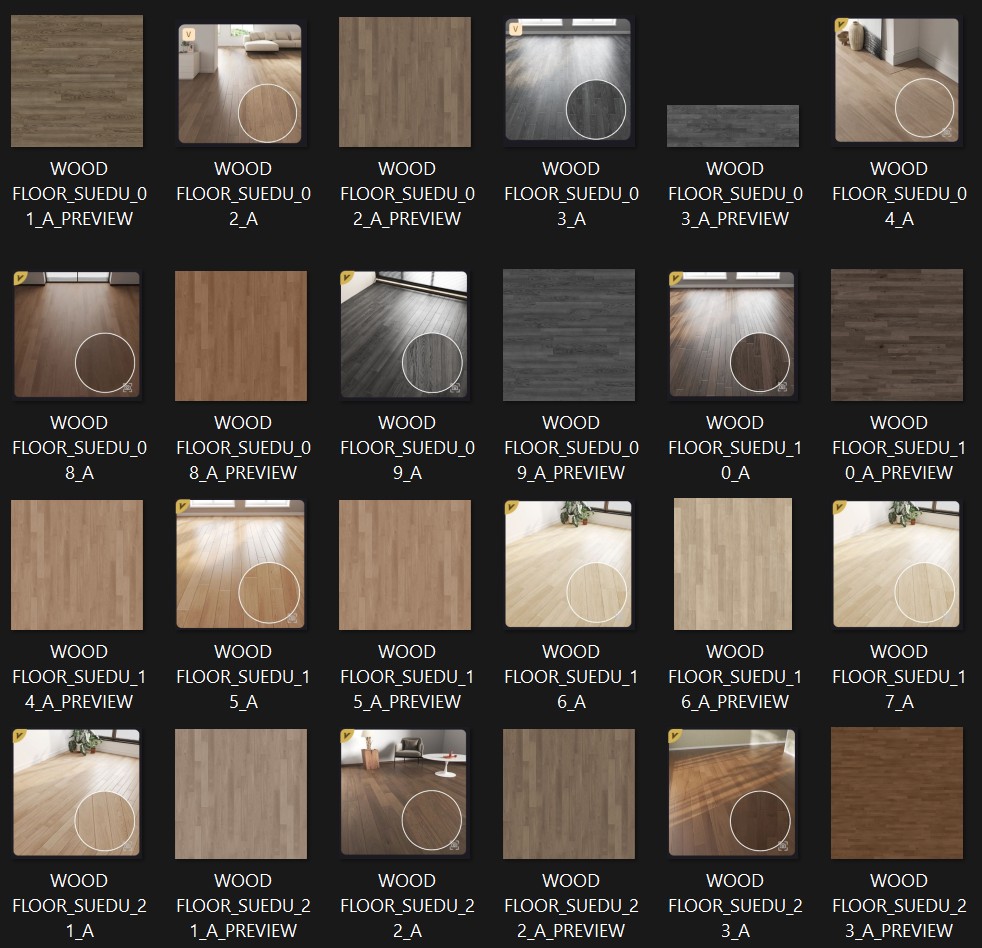Click WOOD FLOOR_SUEDU_08_A_PREVIEW texture

[241, 336]
